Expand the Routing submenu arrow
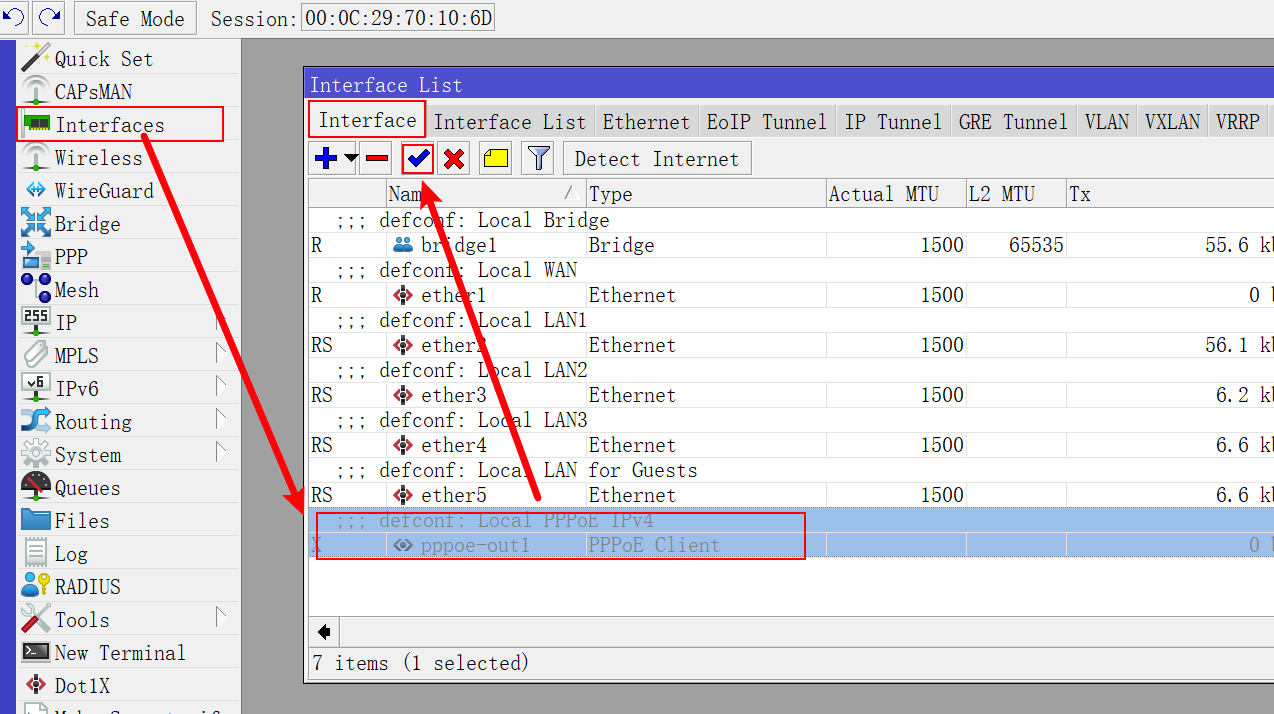 [221, 421]
